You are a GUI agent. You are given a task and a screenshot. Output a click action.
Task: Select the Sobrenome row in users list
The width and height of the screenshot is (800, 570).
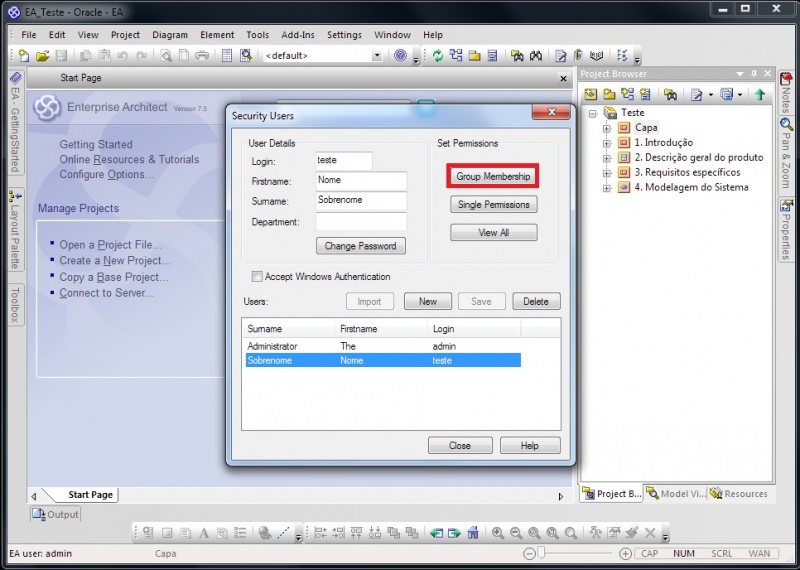[383, 360]
